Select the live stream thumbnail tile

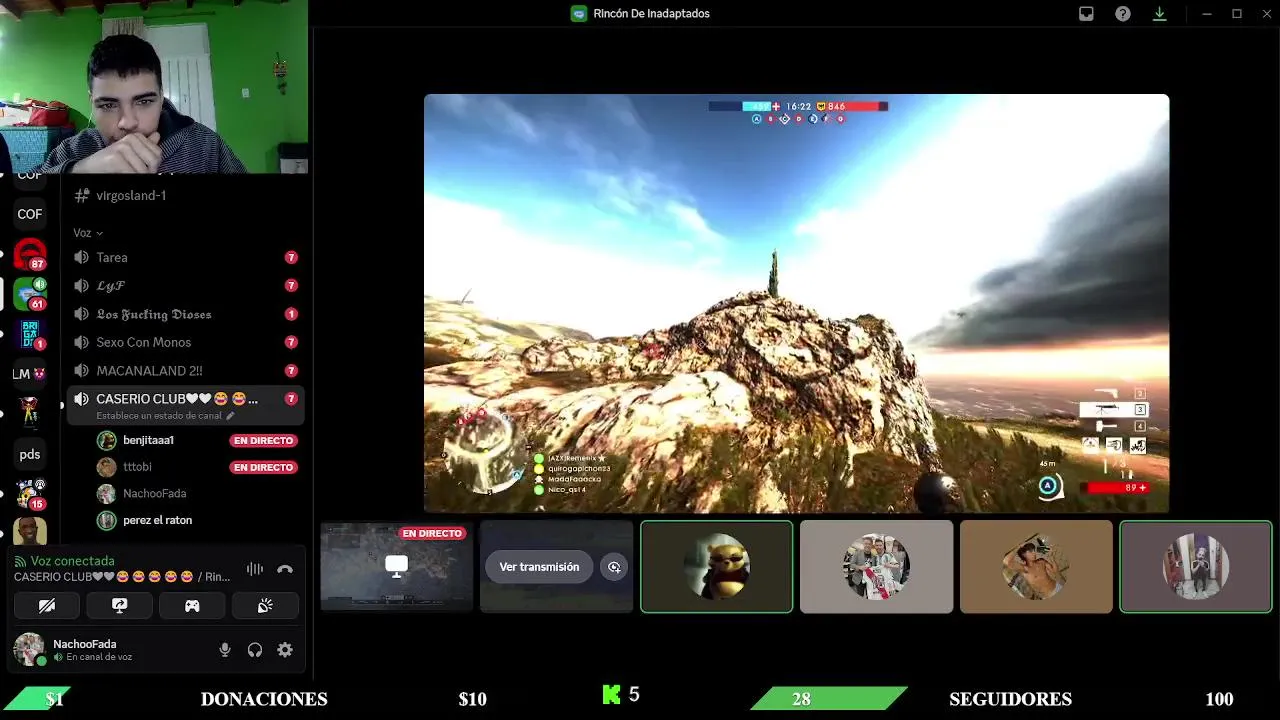click(396, 566)
